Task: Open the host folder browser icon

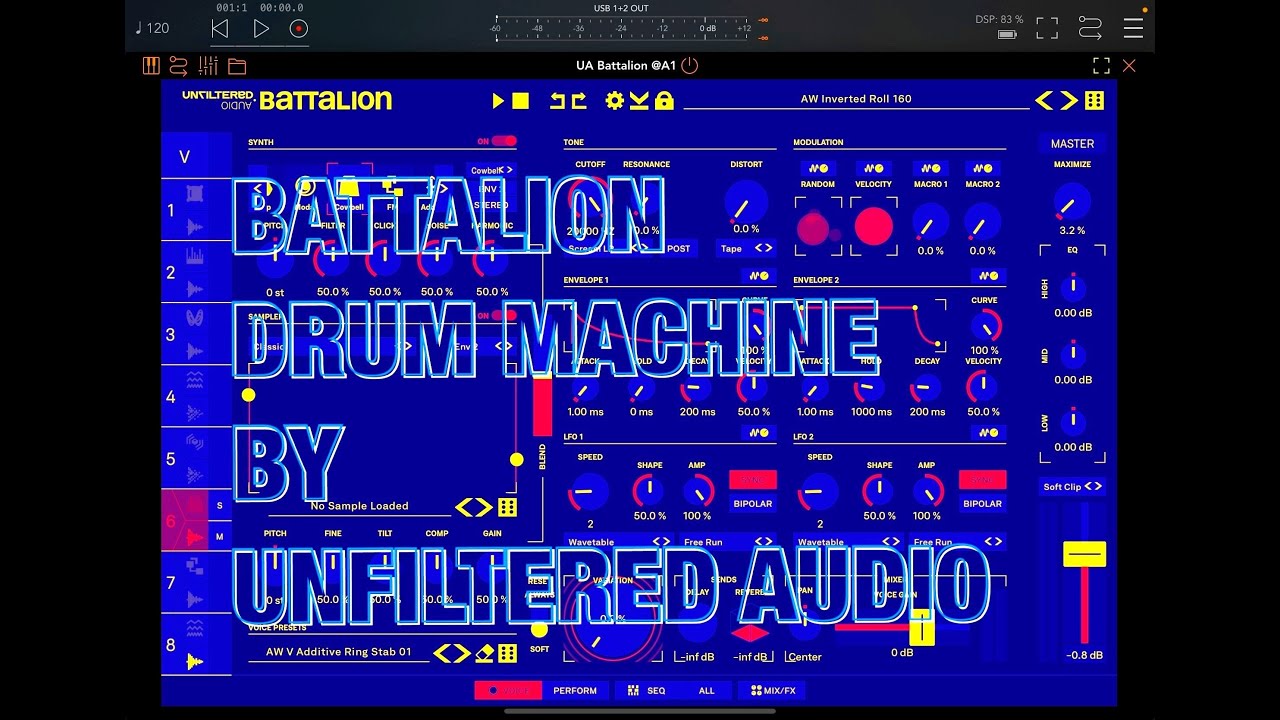Action: coord(237,67)
